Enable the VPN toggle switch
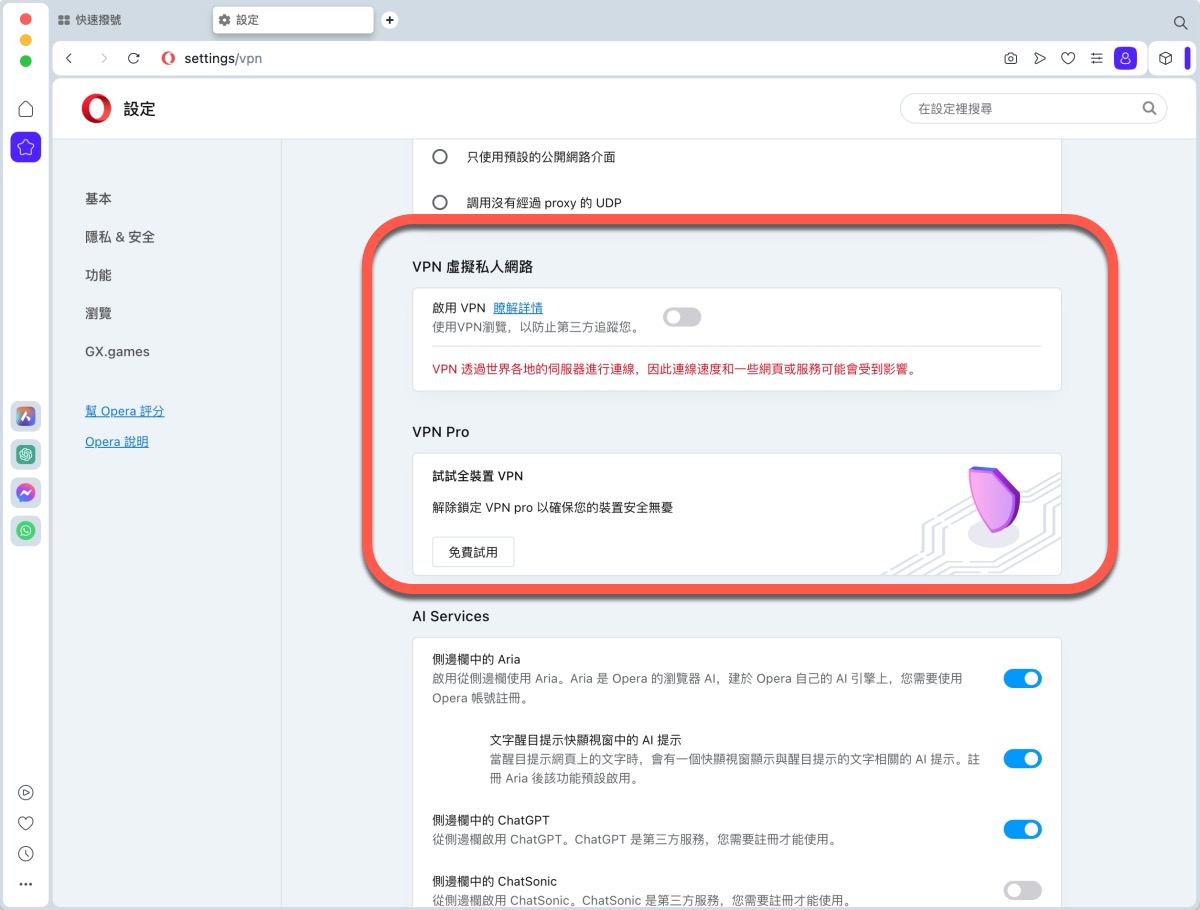The image size is (1200, 910). [x=682, y=317]
